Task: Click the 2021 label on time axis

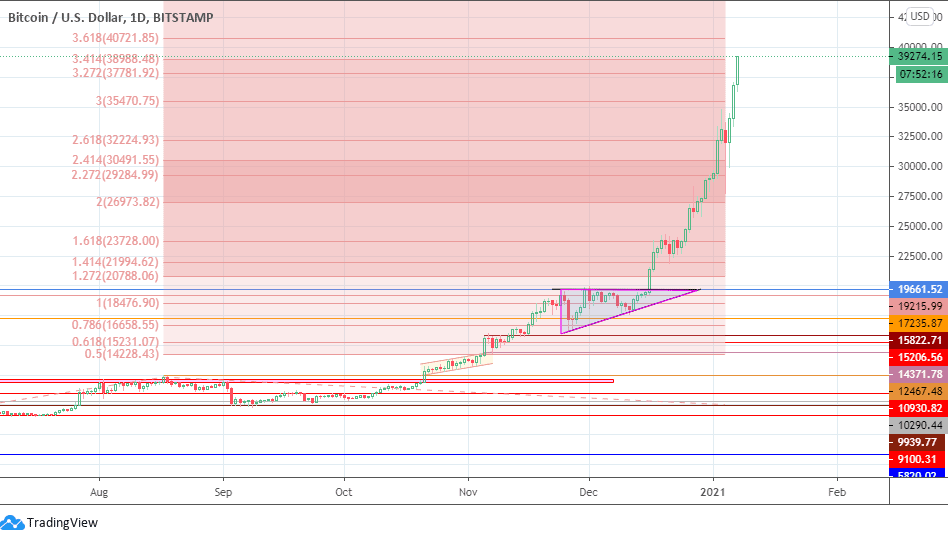Action: coord(713,492)
